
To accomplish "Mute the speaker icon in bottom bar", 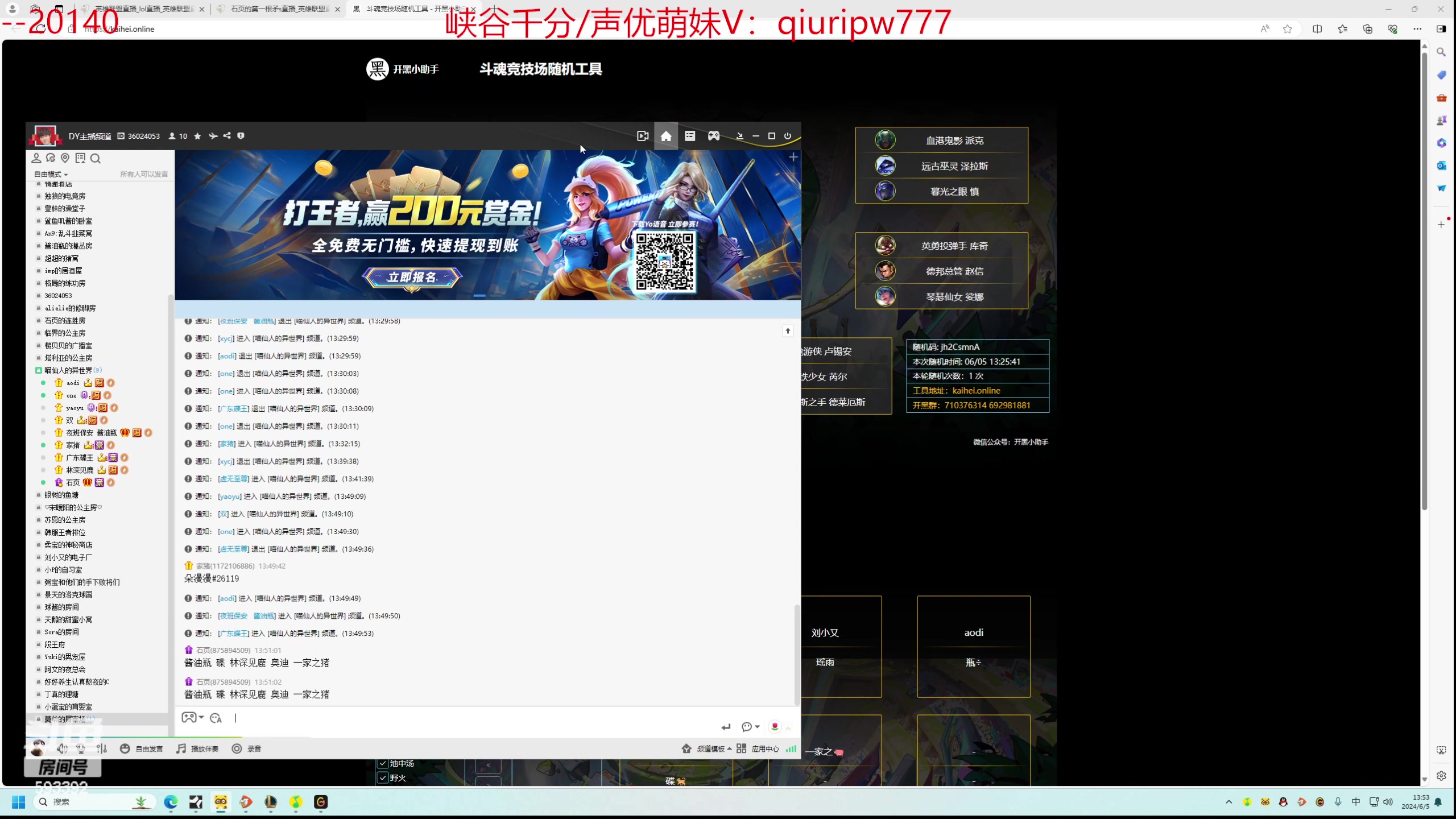I will [62, 748].
